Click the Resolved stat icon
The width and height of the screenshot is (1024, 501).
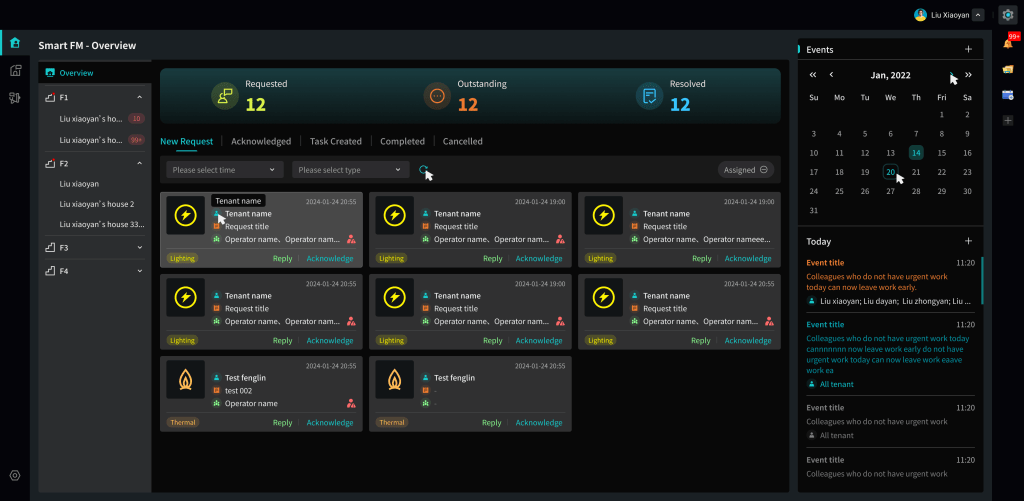(x=649, y=96)
